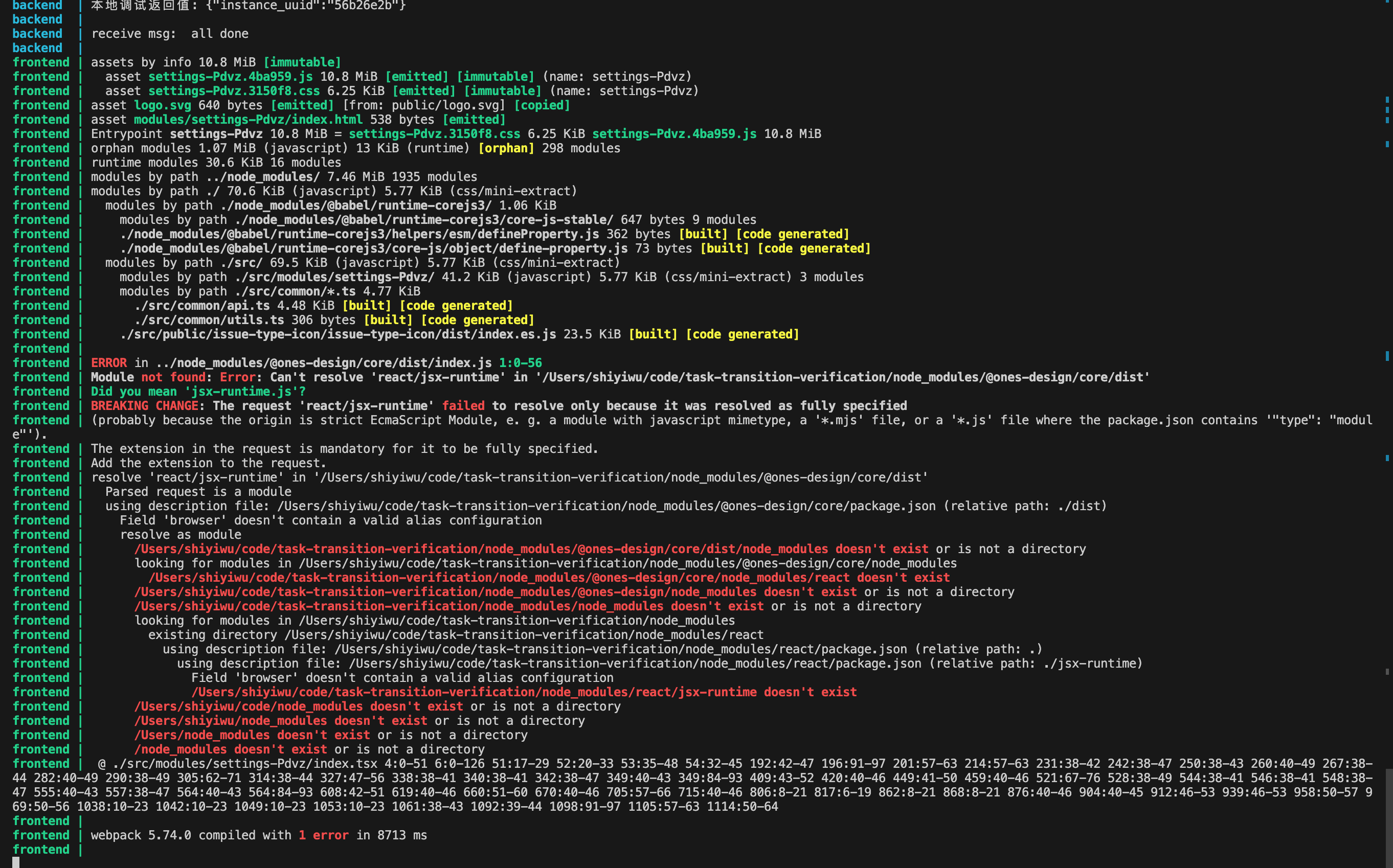Click the red '1 error' text
Screen dimensions: 1393x868
click(323, 835)
